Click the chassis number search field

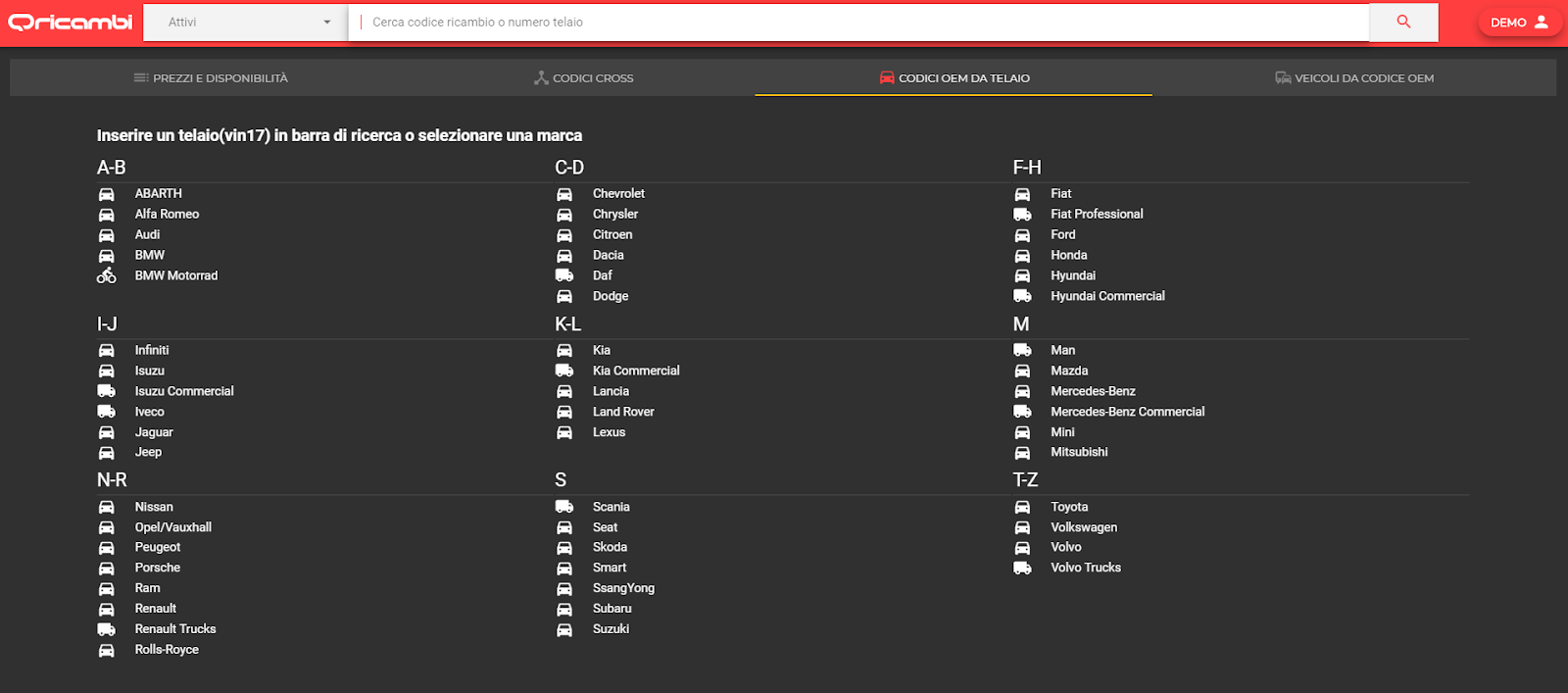click(x=858, y=22)
